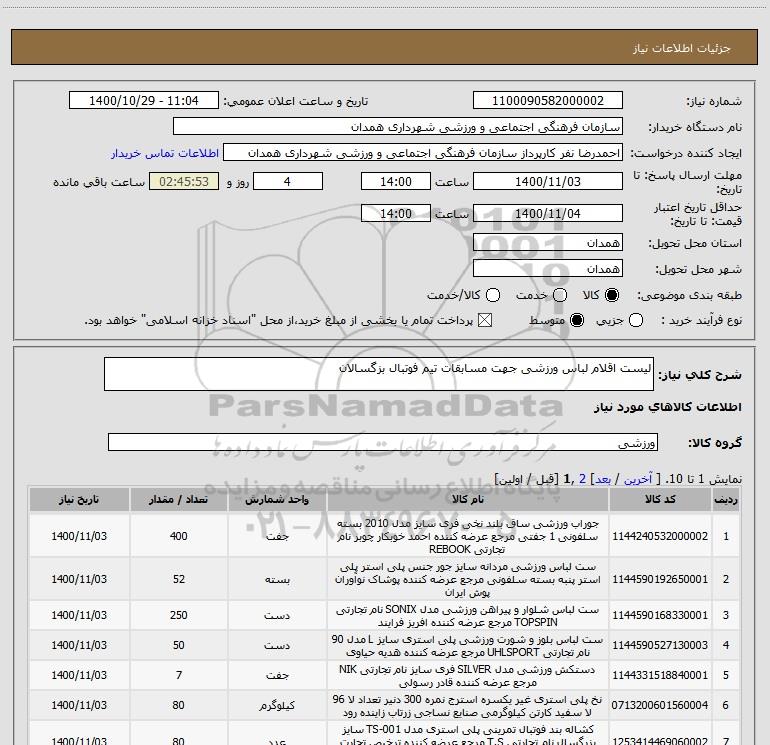The image size is (770, 745).
Task: Click product code 1144590527130003
Action: (x=660, y=645)
